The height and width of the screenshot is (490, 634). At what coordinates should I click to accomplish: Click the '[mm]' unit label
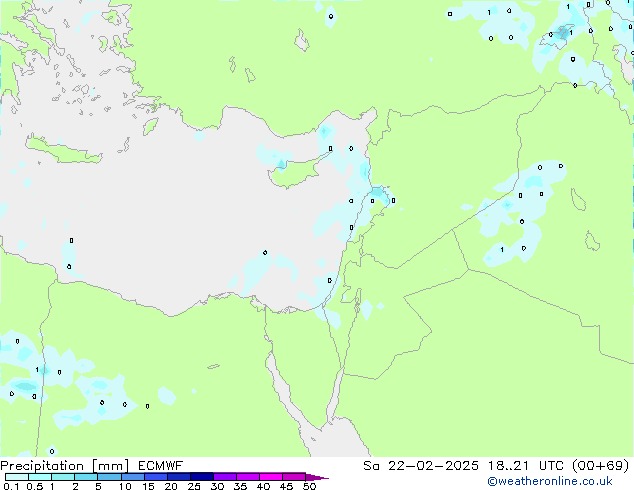click(110, 466)
